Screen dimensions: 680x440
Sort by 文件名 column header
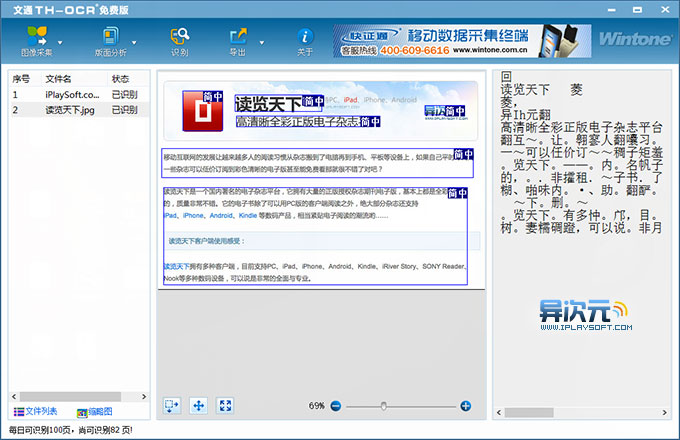pyautogui.click(x=58, y=79)
